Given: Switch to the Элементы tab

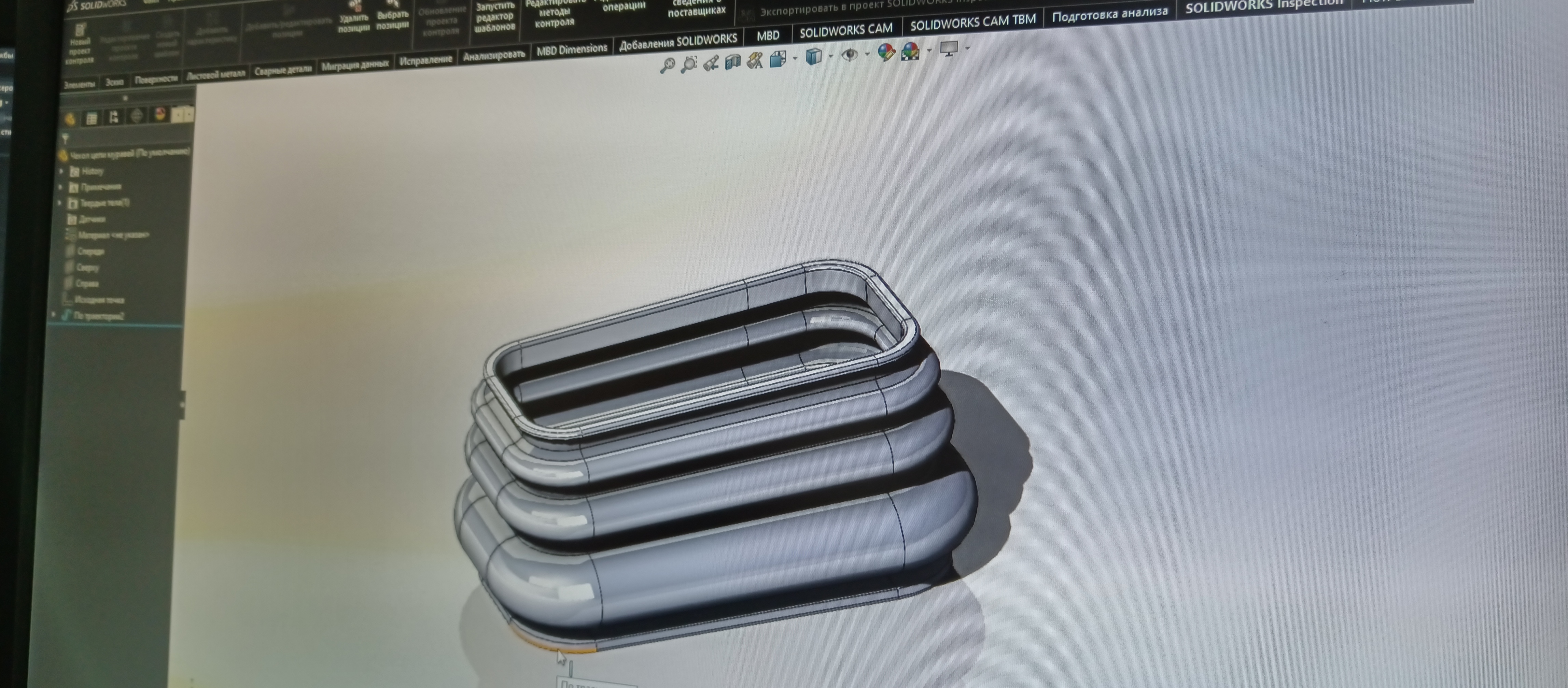Looking at the screenshot, I should click(x=79, y=85).
